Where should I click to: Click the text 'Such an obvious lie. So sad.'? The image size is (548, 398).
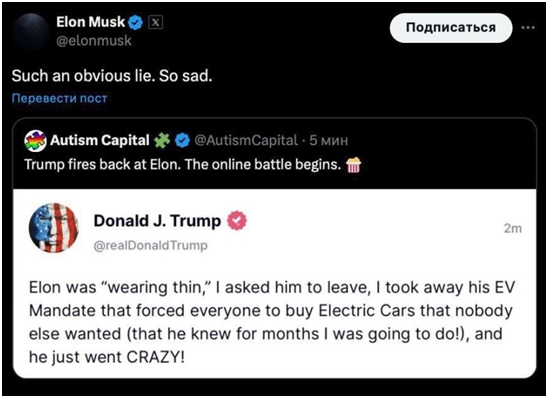[x=112, y=76]
